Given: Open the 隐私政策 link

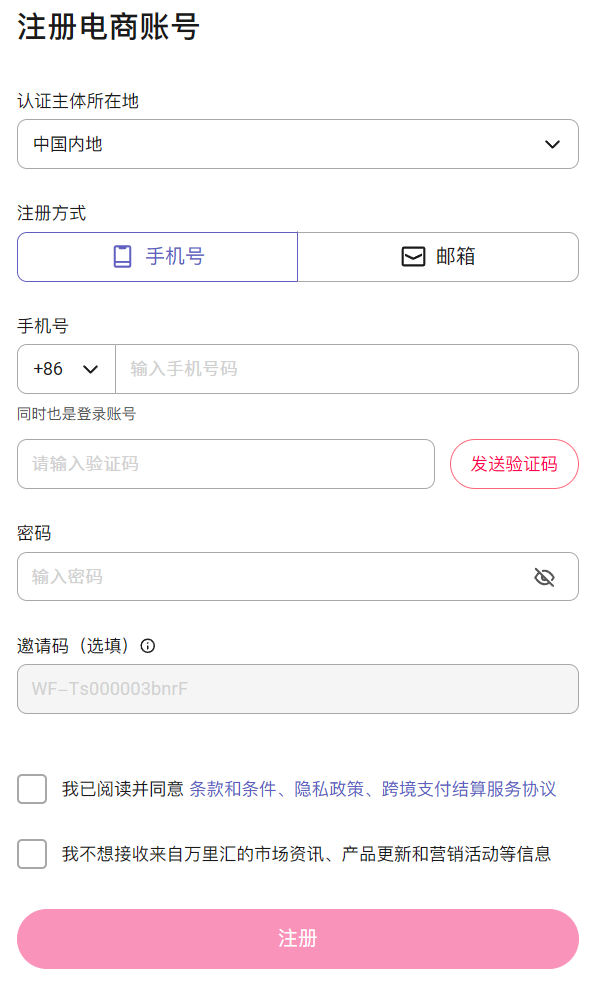Looking at the screenshot, I should [323, 789].
